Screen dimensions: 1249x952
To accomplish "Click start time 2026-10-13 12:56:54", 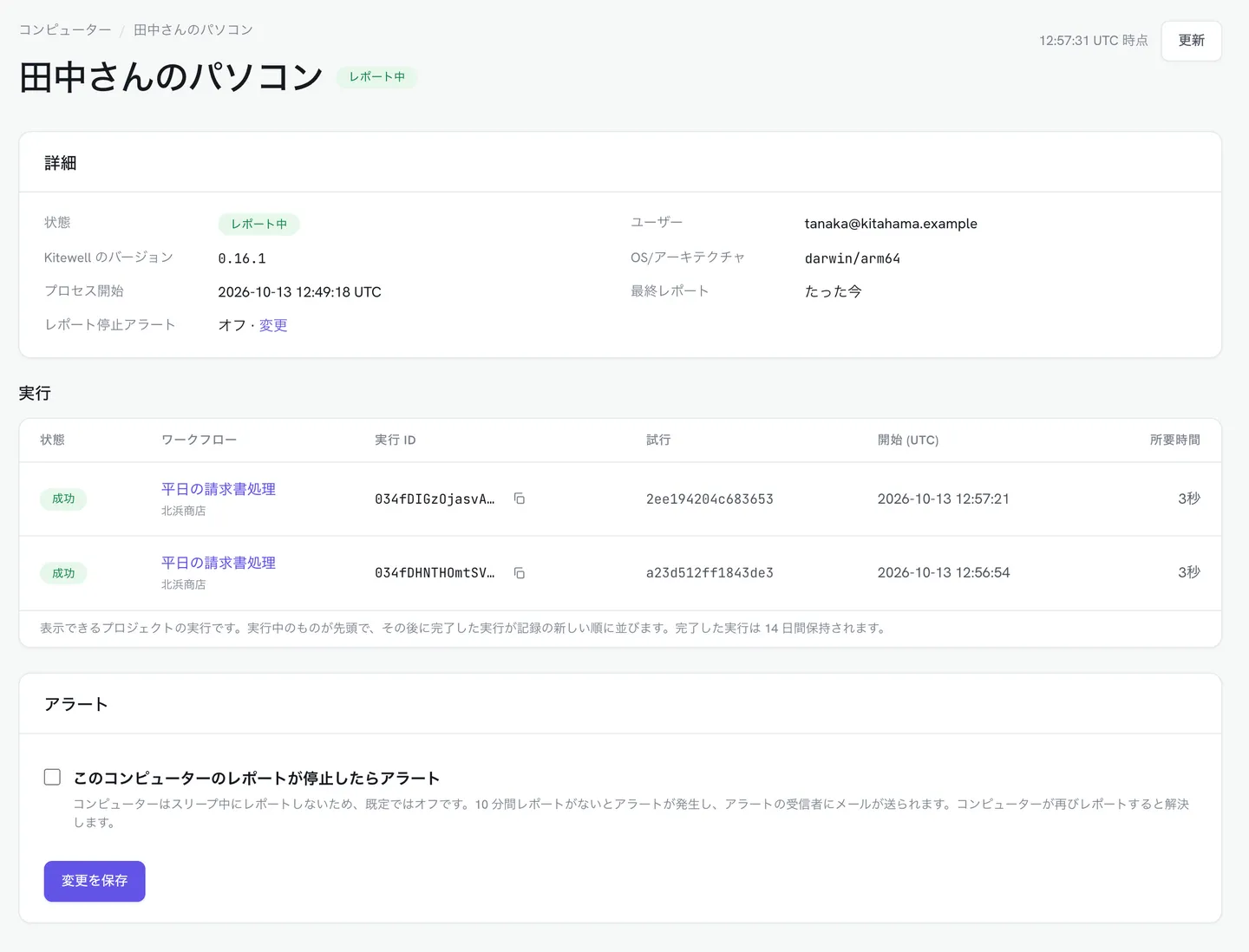I will pos(944,573).
